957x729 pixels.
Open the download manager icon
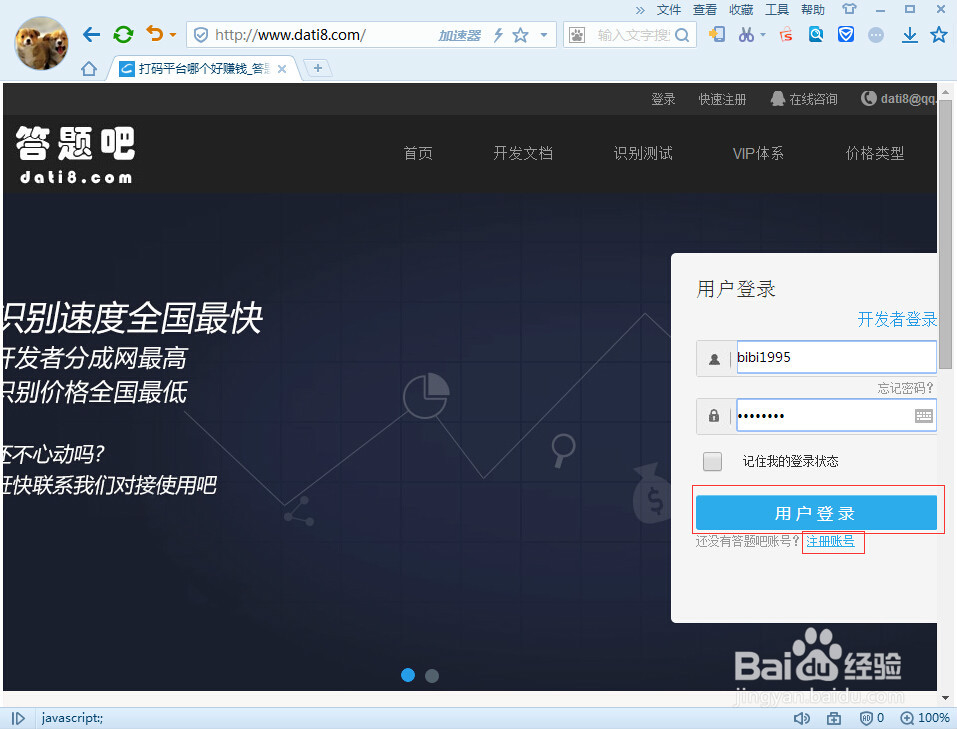(x=911, y=34)
